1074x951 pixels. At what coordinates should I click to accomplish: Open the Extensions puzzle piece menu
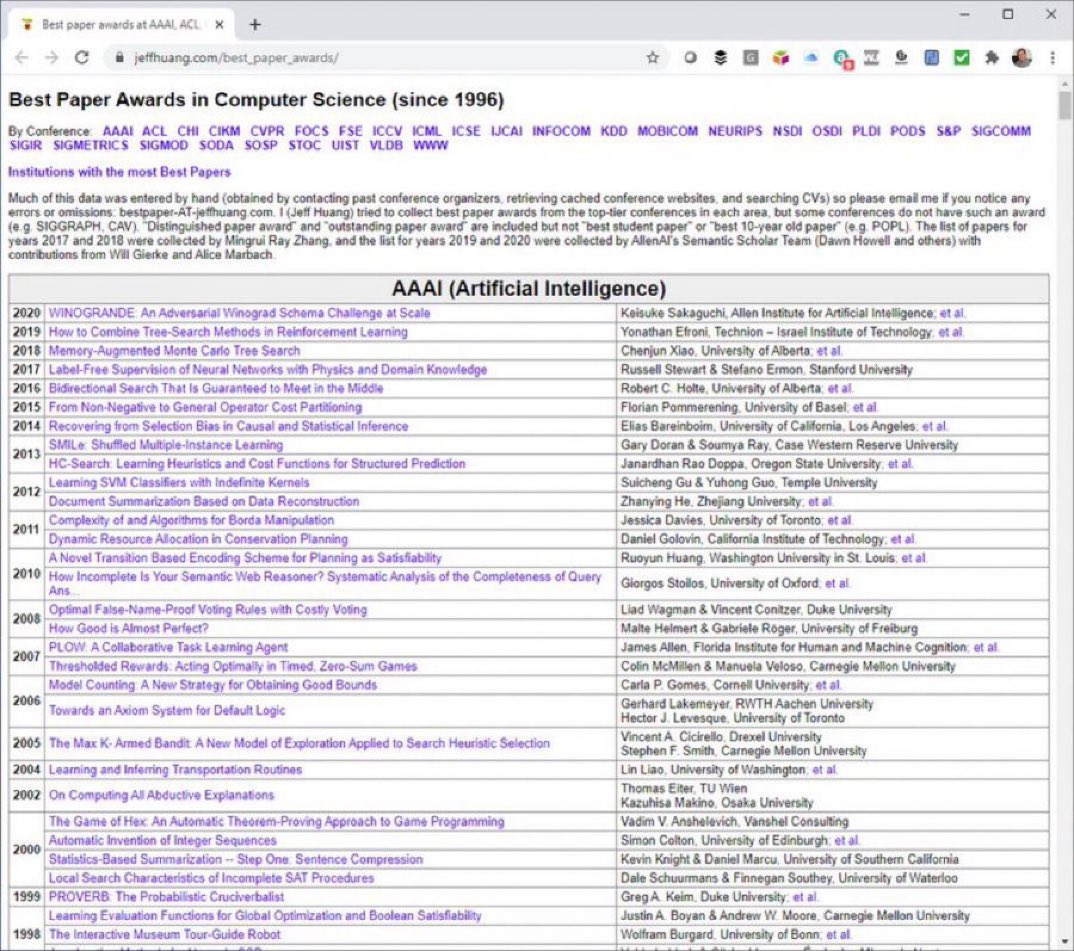[992, 58]
